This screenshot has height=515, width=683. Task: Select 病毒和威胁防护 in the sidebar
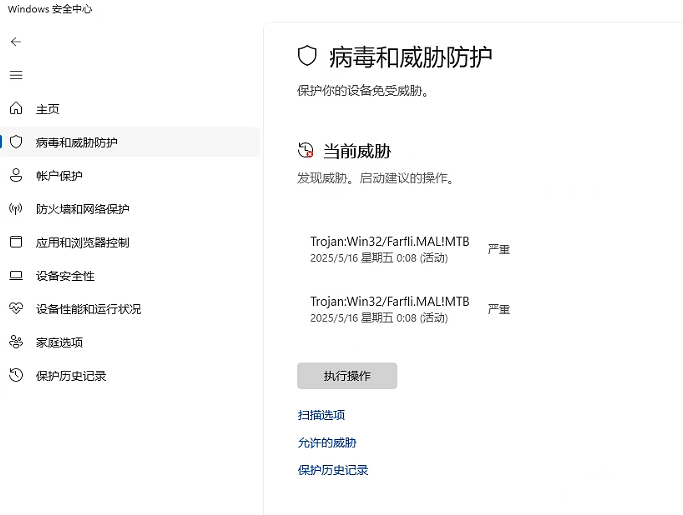[x=76, y=142]
